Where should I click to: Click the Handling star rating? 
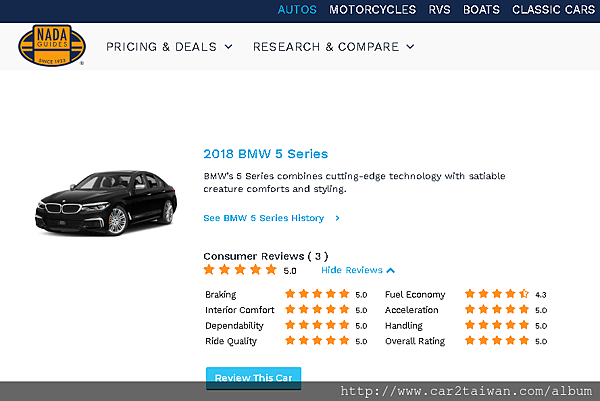(497, 325)
